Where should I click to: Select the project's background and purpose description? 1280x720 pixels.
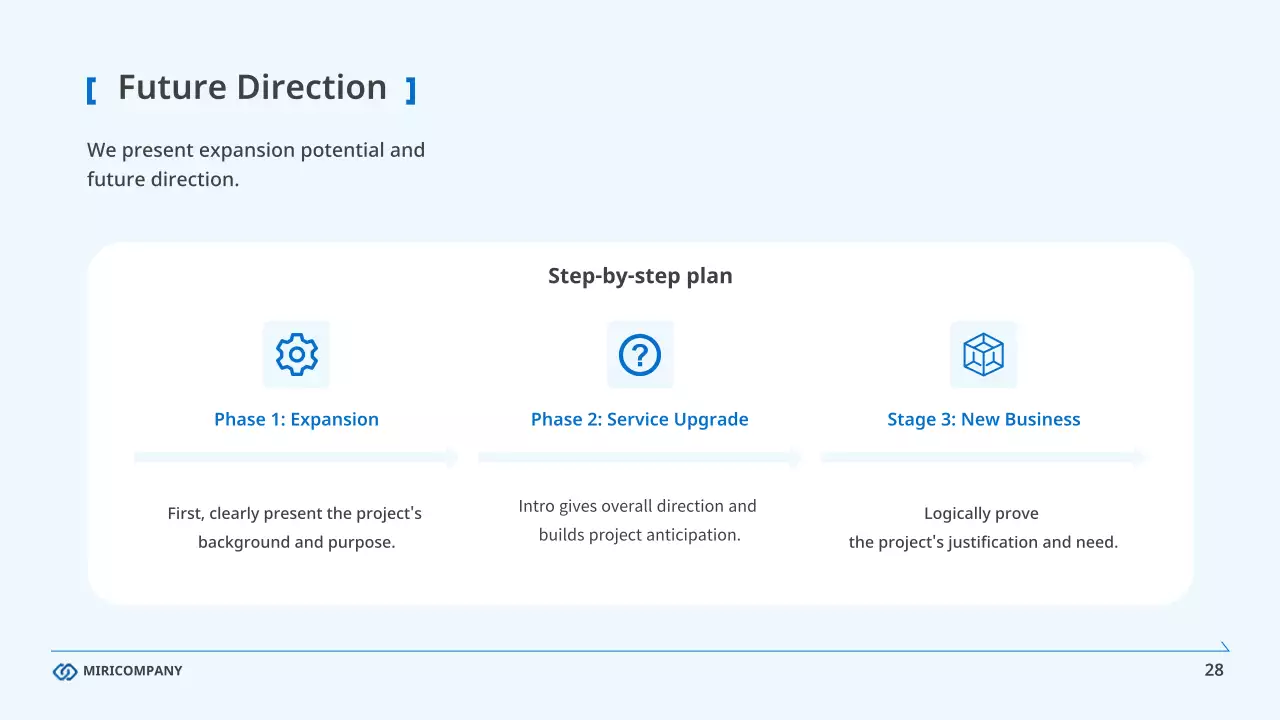click(296, 528)
